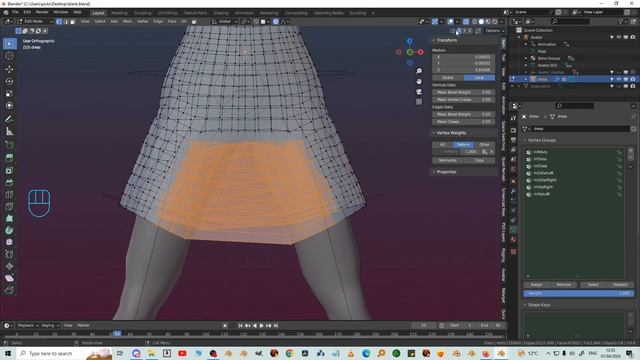This screenshot has height=360, width=640.
Task: Select the Scale tool
Action: pos(9,93)
